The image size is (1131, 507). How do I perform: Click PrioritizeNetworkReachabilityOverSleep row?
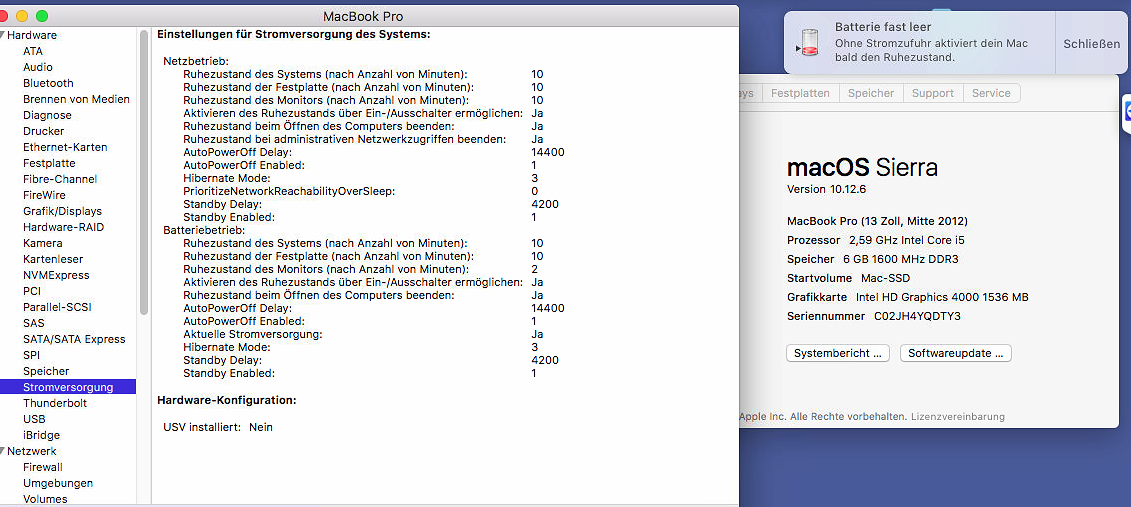pyautogui.click(x=361, y=191)
